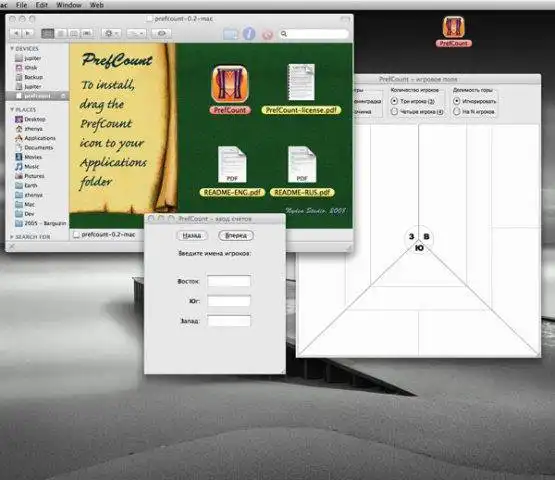Image resolution: width=555 pixels, height=480 pixels.
Task: Toggle Finder toolbar with the pill button
Action: point(345,19)
